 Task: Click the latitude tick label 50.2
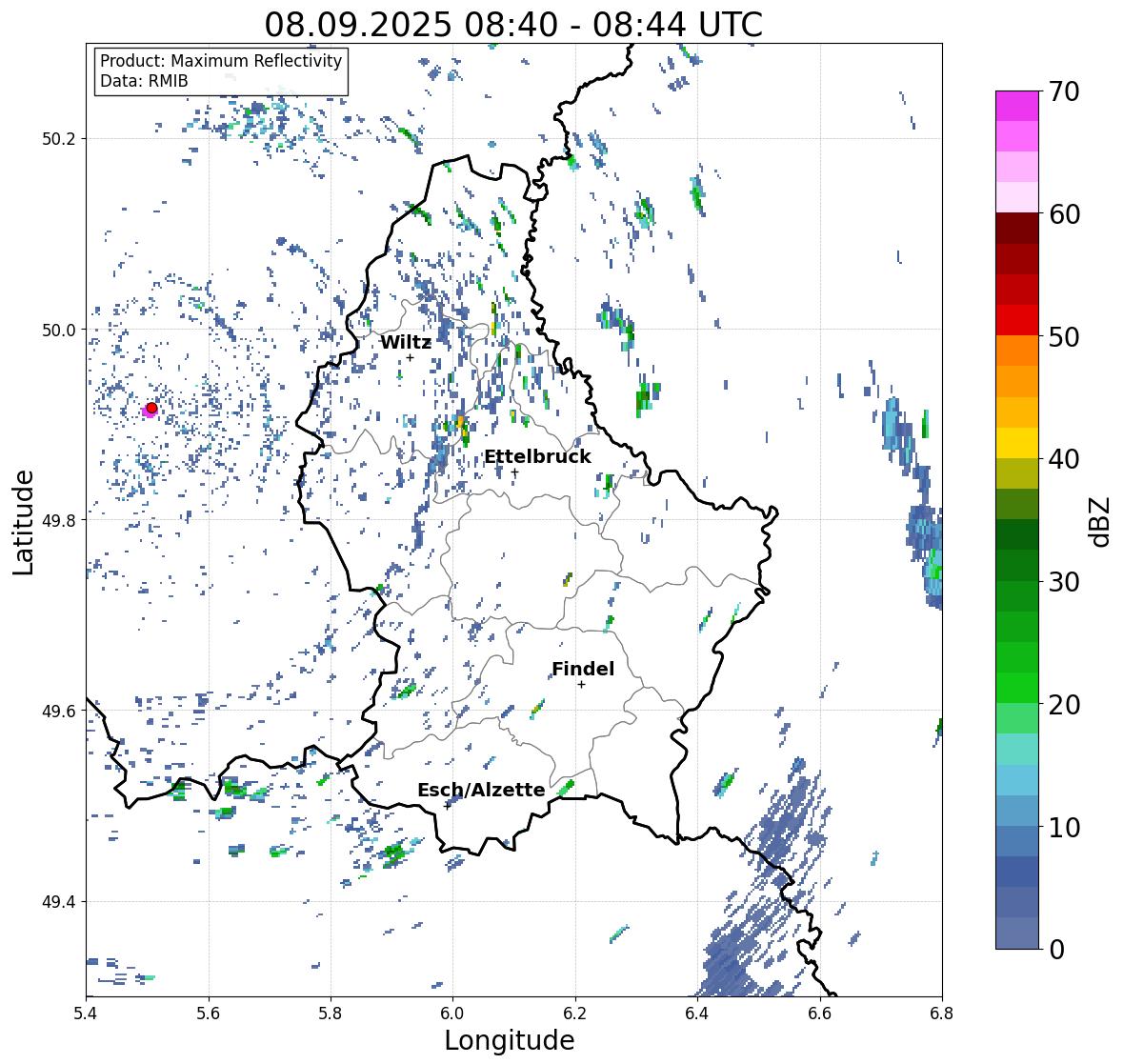pyautogui.click(x=59, y=139)
